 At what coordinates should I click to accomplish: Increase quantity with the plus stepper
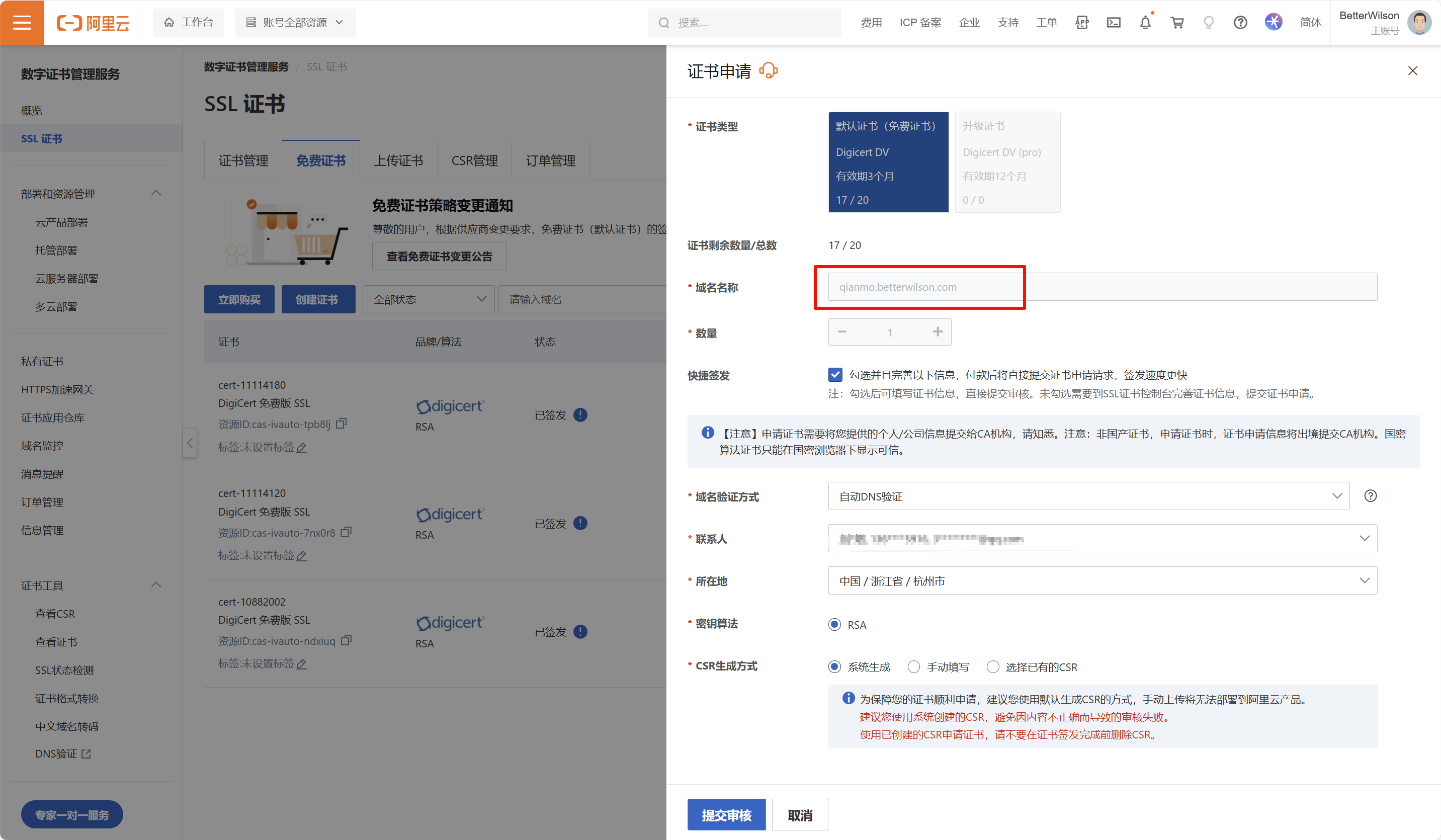point(938,331)
